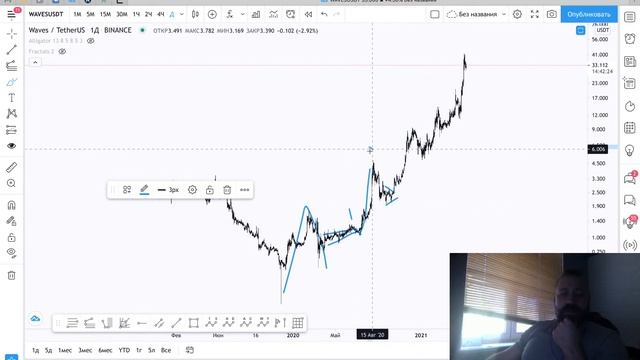Open drawing settings gear in floating toolbar
The width and height of the screenshot is (640, 360).
[192, 190]
